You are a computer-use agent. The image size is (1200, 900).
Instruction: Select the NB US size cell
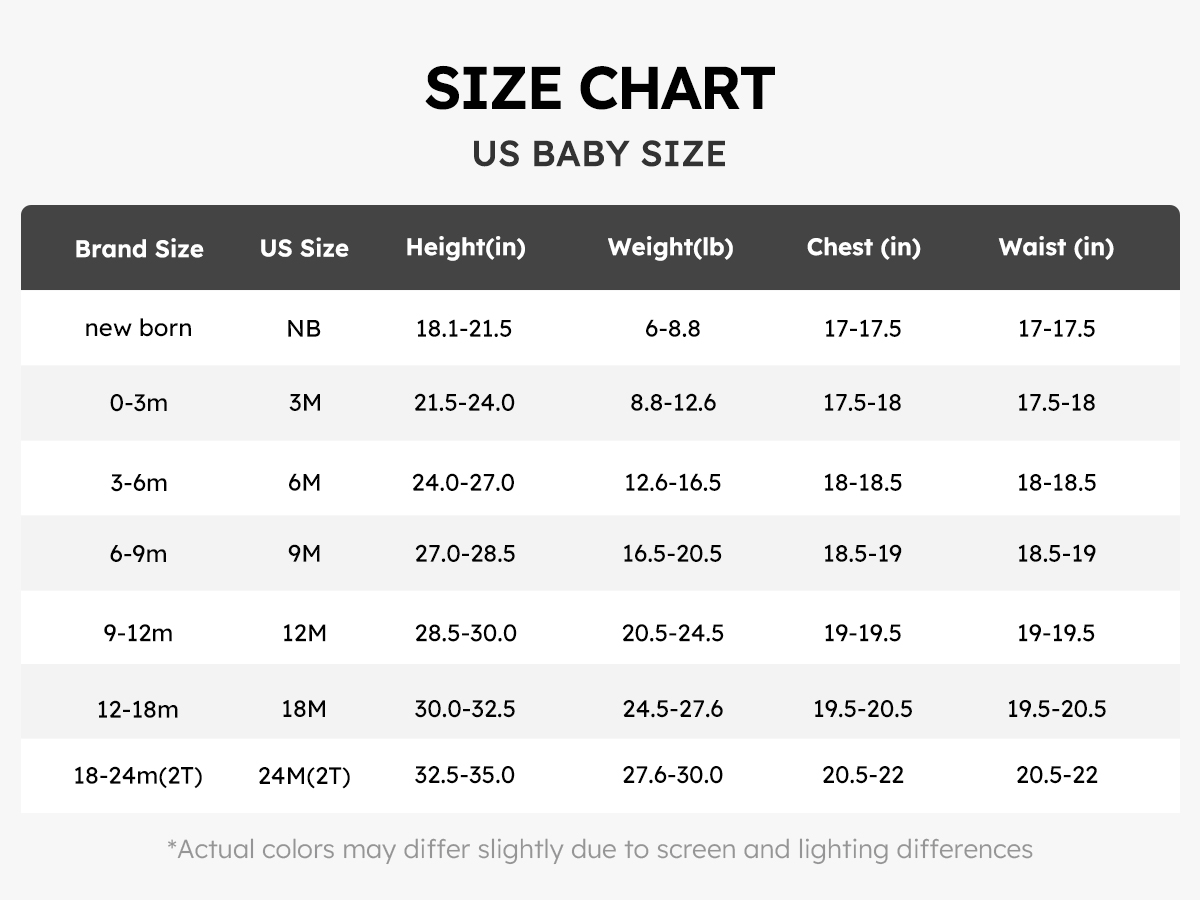point(304,329)
